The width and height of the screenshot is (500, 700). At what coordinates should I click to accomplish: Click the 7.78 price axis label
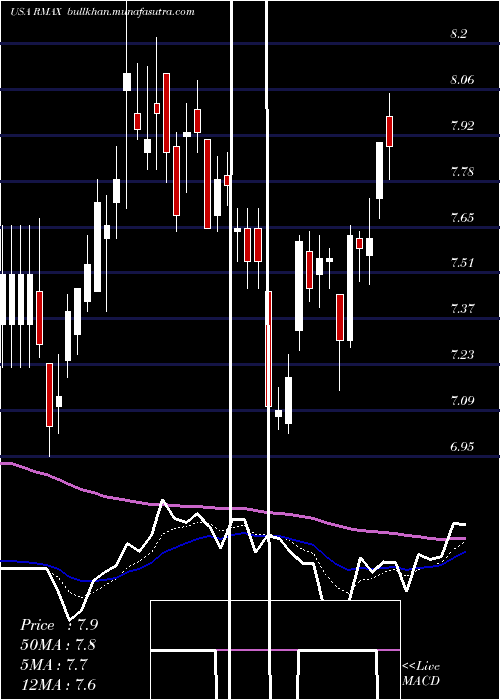click(462, 172)
